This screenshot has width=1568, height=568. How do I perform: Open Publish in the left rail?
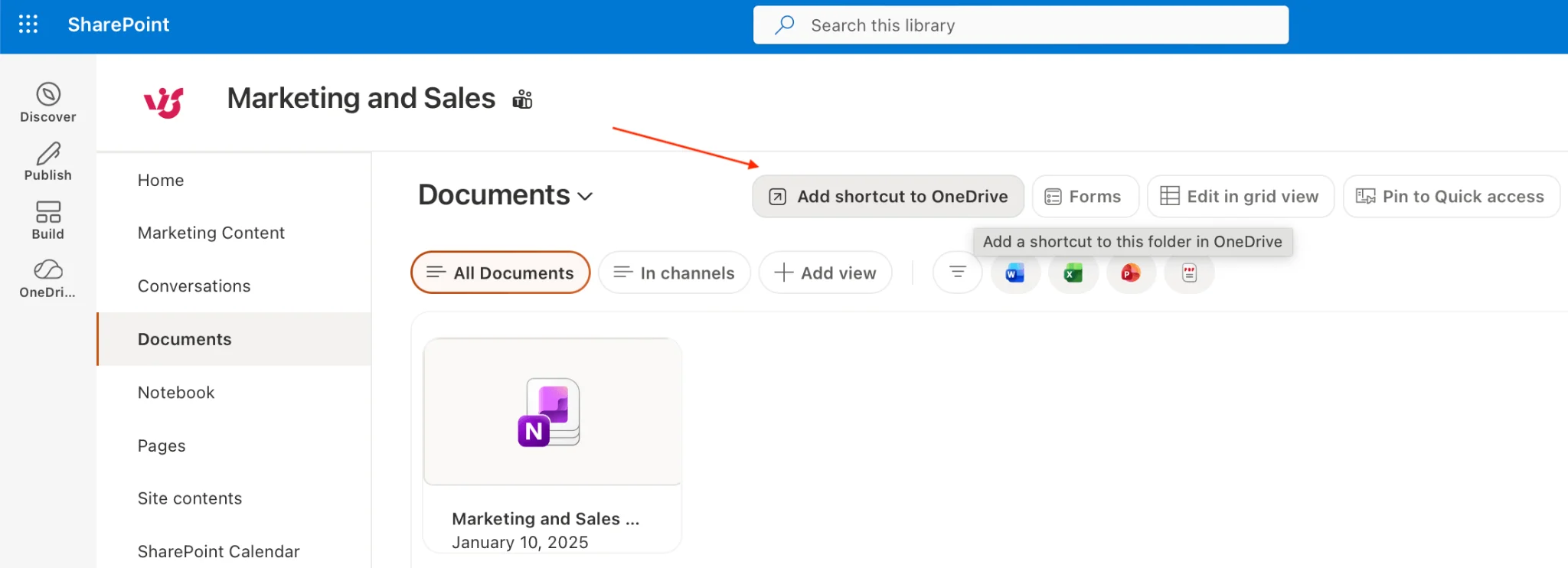click(x=48, y=162)
